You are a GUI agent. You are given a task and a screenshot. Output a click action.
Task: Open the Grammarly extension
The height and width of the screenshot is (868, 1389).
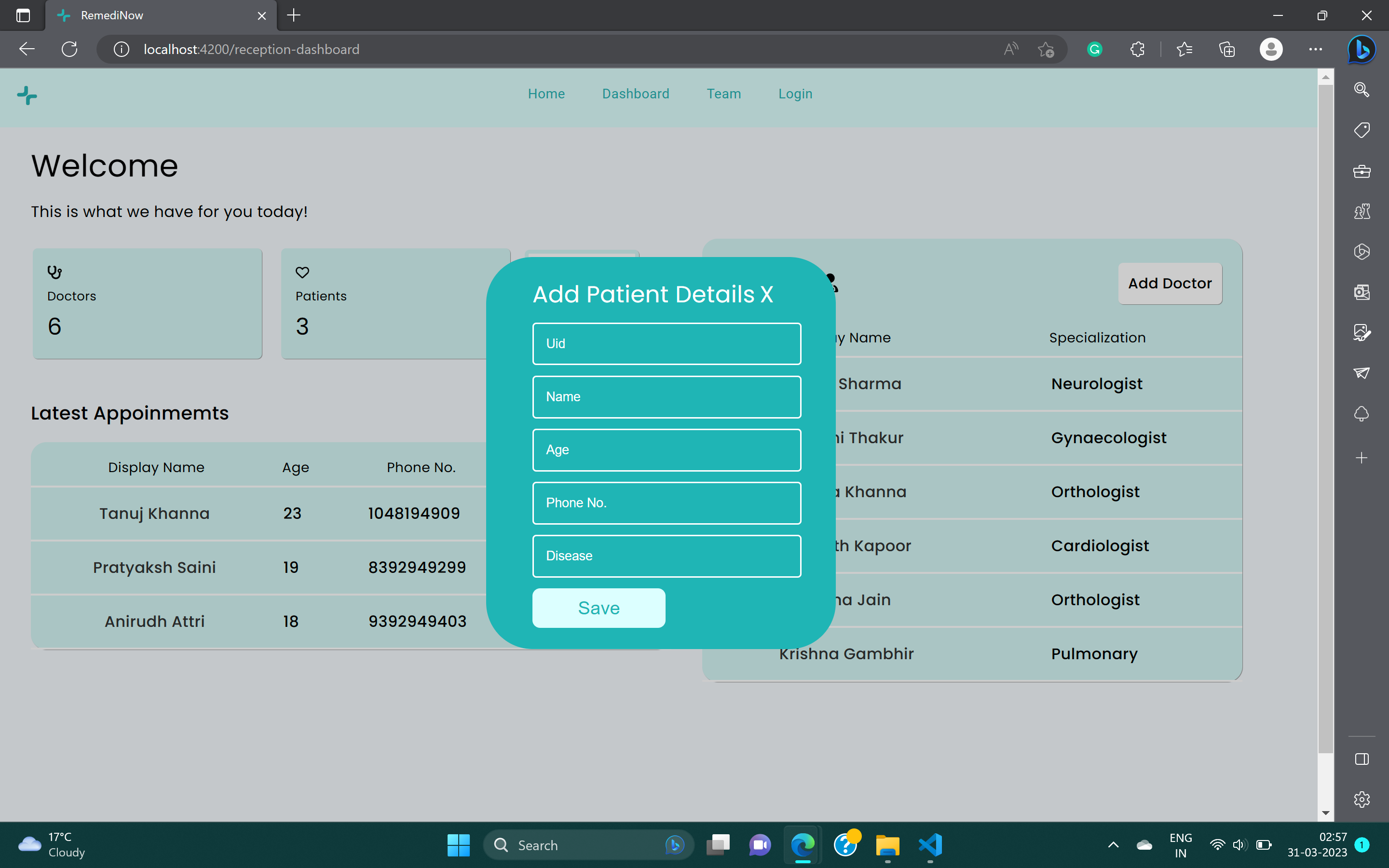[x=1094, y=49]
